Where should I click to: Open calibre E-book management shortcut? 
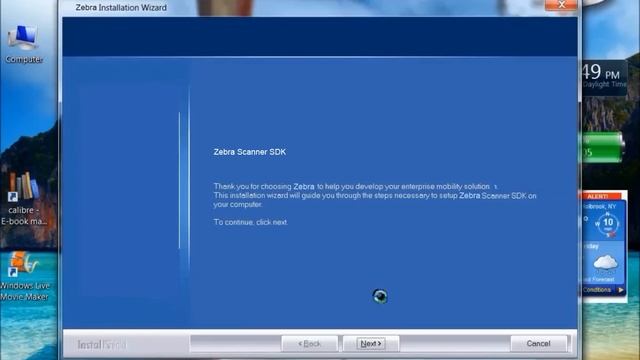pos(24,198)
